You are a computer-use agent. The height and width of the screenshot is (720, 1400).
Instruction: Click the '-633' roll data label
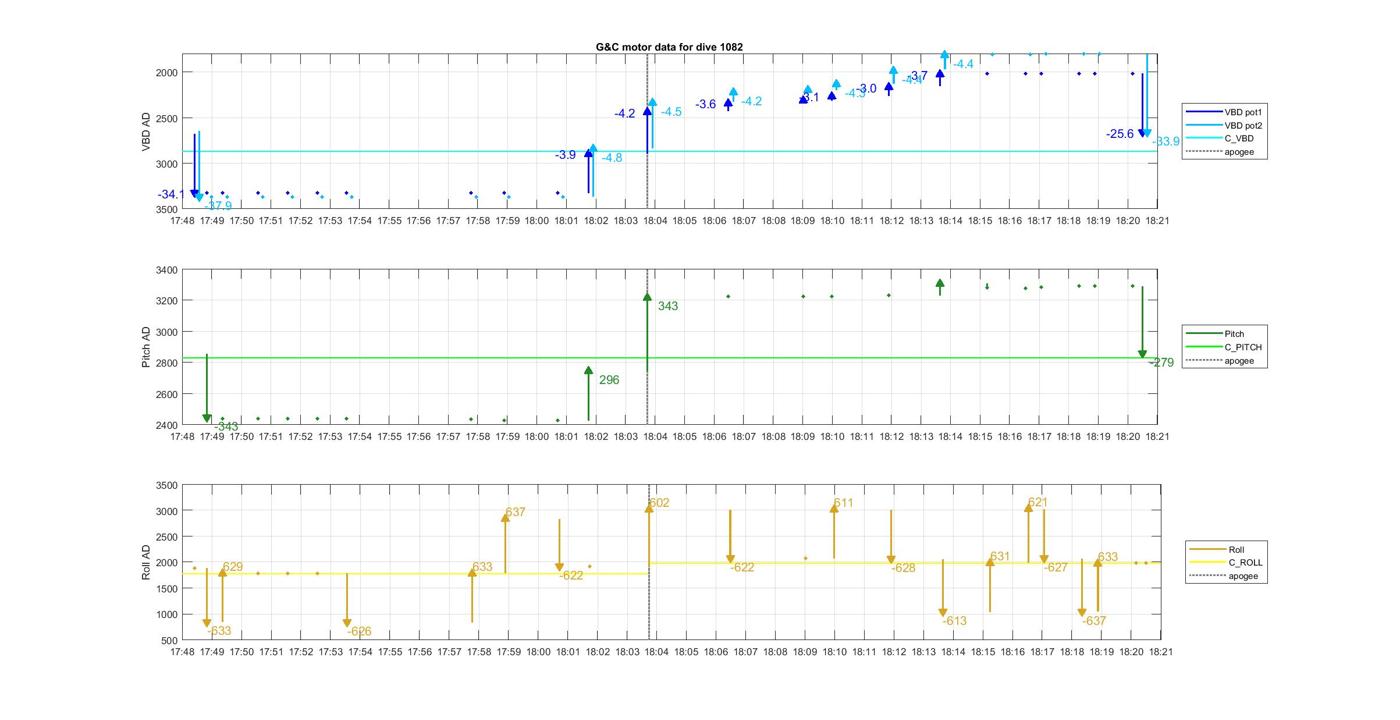coord(219,631)
